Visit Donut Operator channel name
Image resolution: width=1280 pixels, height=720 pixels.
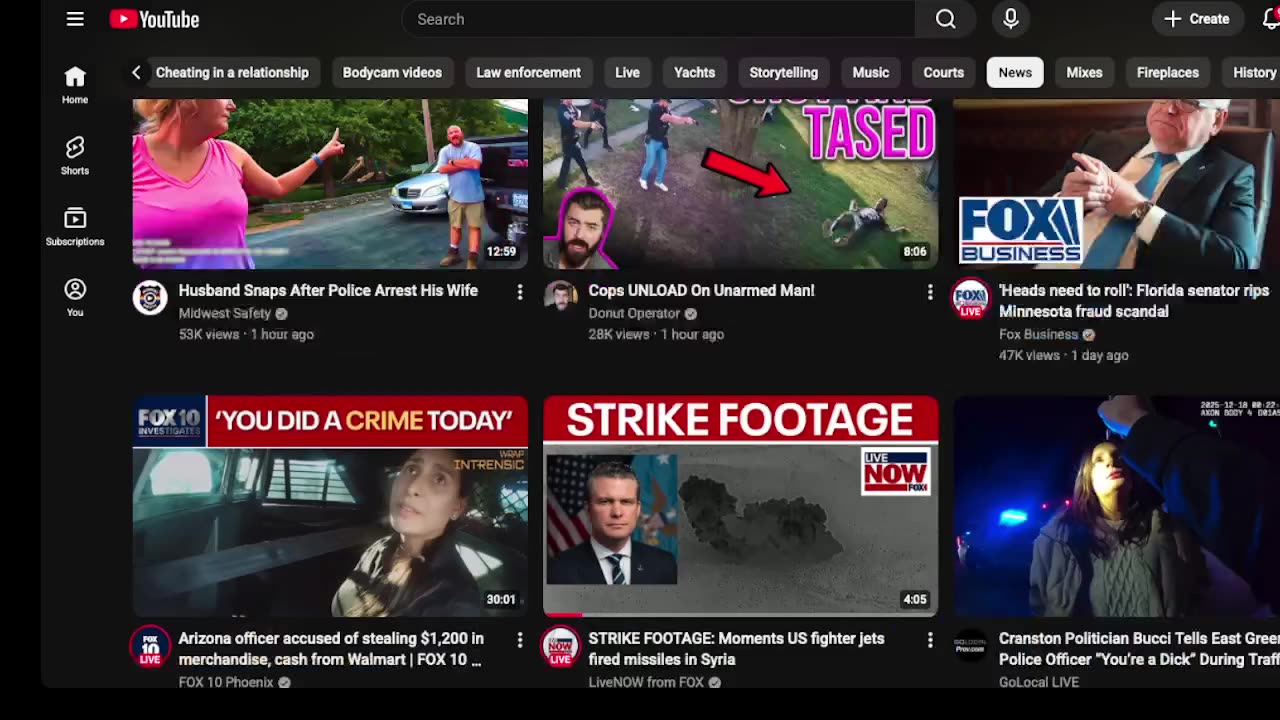pos(634,313)
